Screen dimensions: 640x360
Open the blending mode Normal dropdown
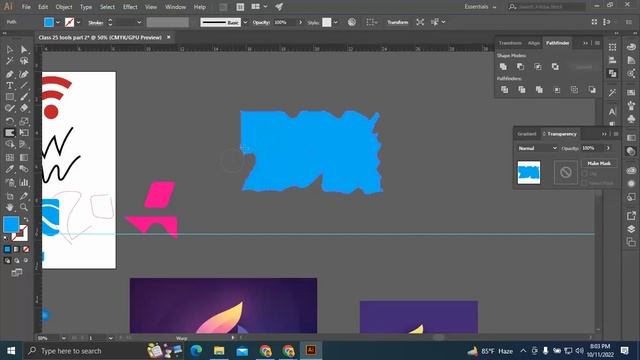[537, 148]
